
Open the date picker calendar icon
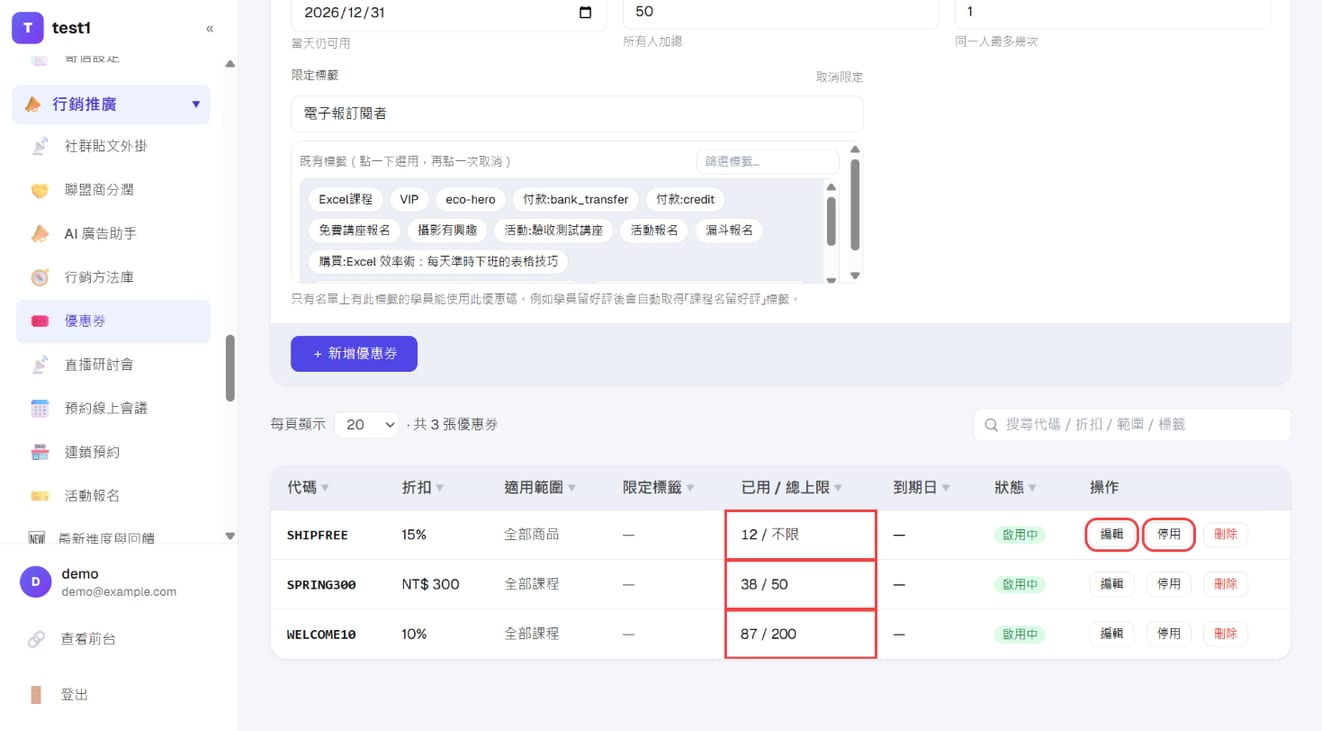pyautogui.click(x=585, y=13)
